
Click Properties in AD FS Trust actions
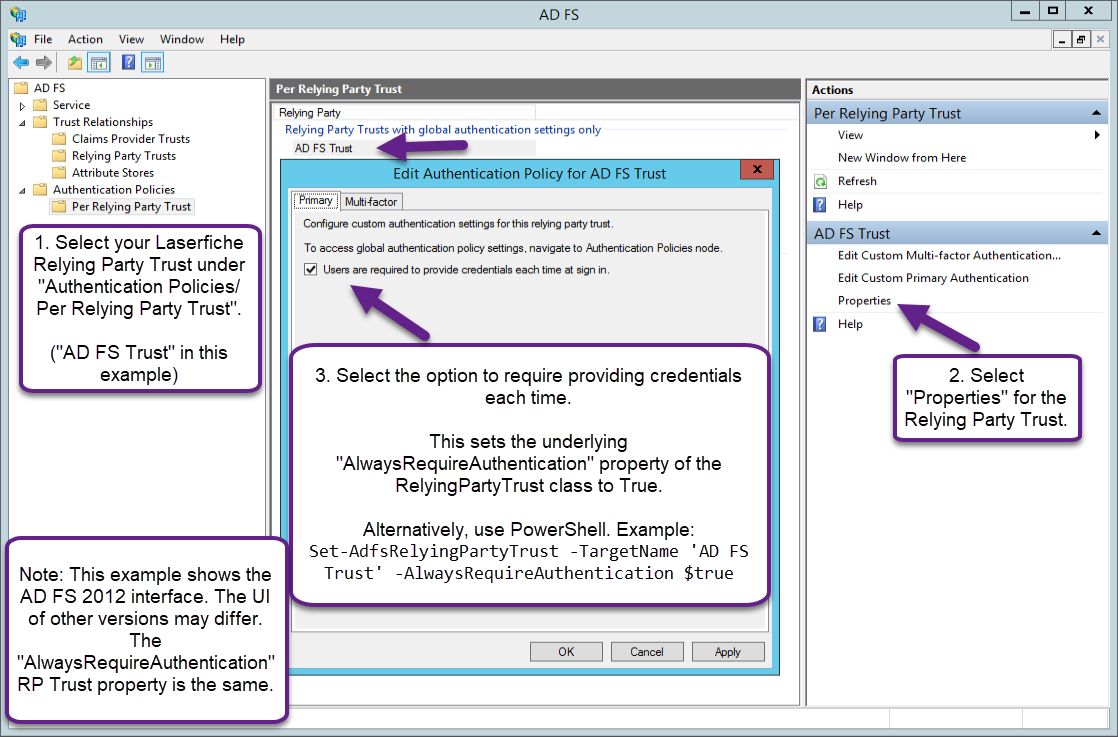click(864, 301)
